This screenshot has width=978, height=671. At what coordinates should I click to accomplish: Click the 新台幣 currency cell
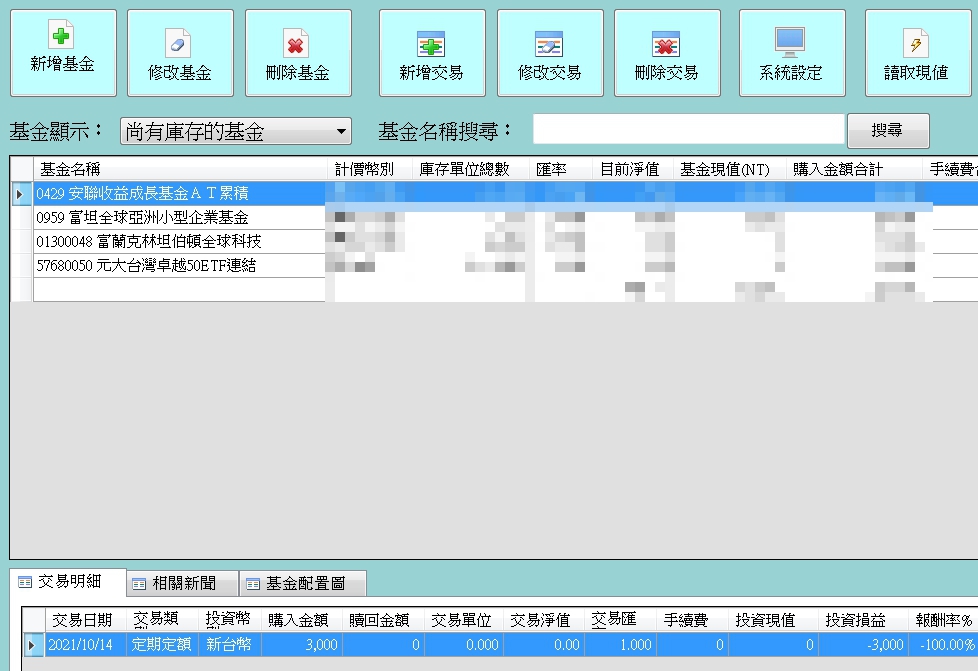coord(230,644)
